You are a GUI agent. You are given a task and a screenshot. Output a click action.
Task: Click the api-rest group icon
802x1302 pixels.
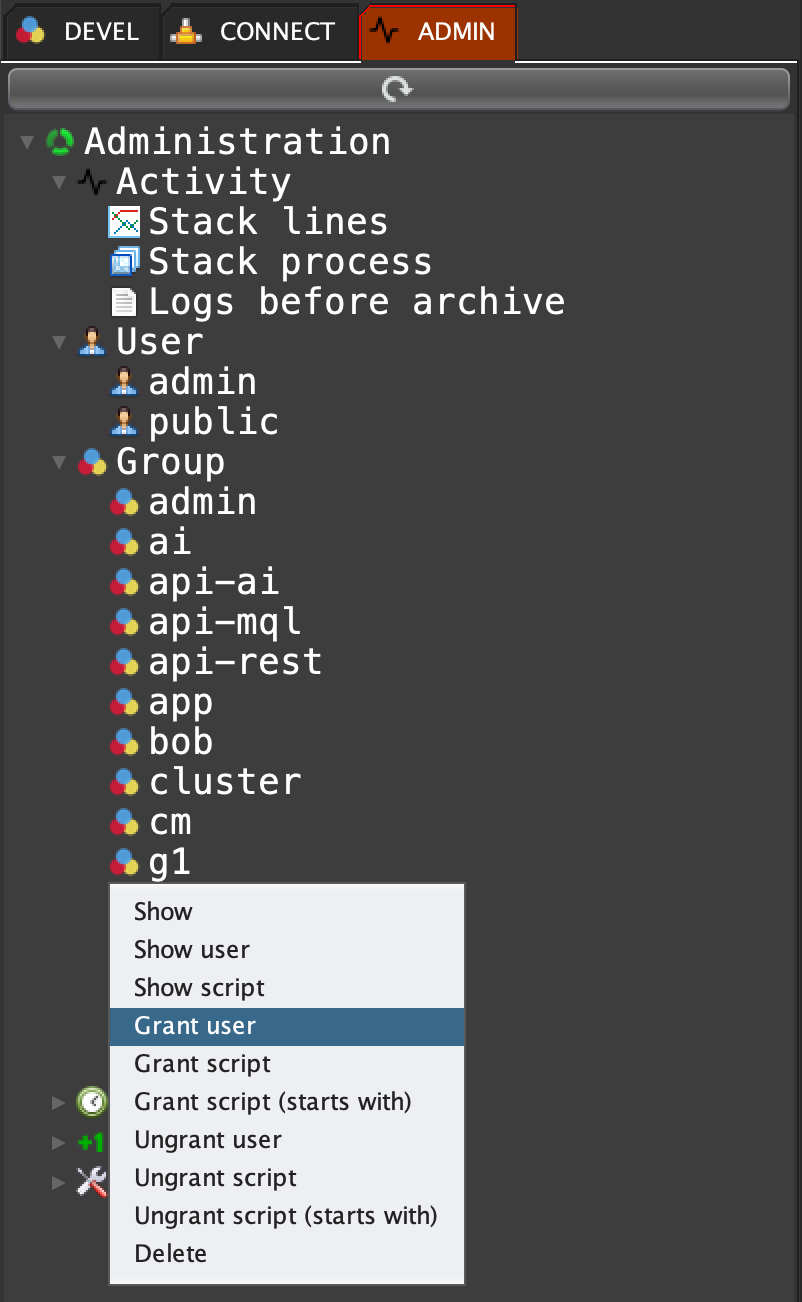point(124,662)
